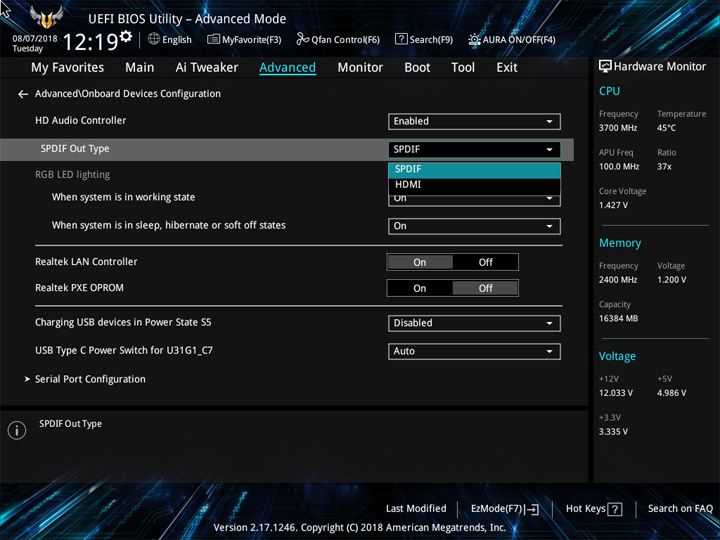Open working state RGB LED dropdown arrow
Screen dimensions: 720x540
(x=549, y=199)
